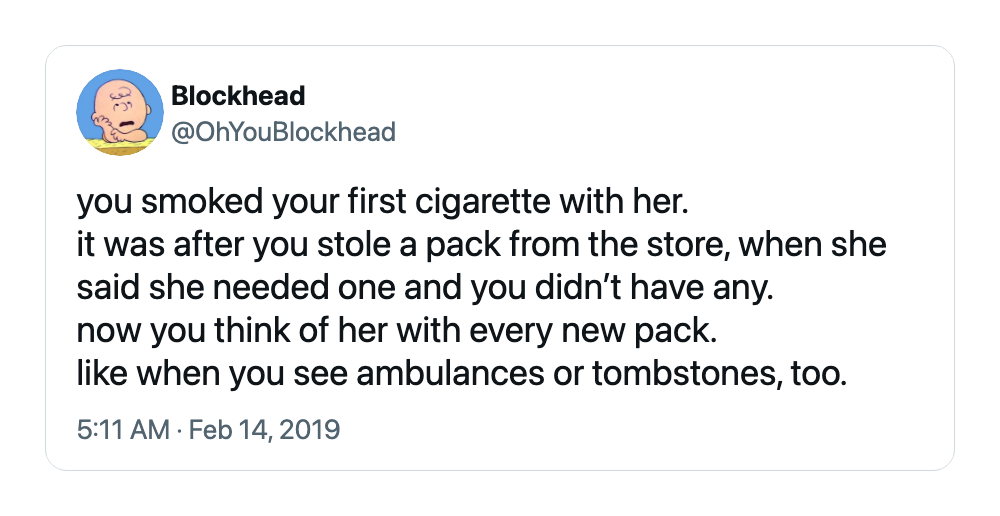The width and height of the screenshot is (1000, 516).
Task: Open the Charlie Brown profile avatar
Action: click(x=120, y=113)
